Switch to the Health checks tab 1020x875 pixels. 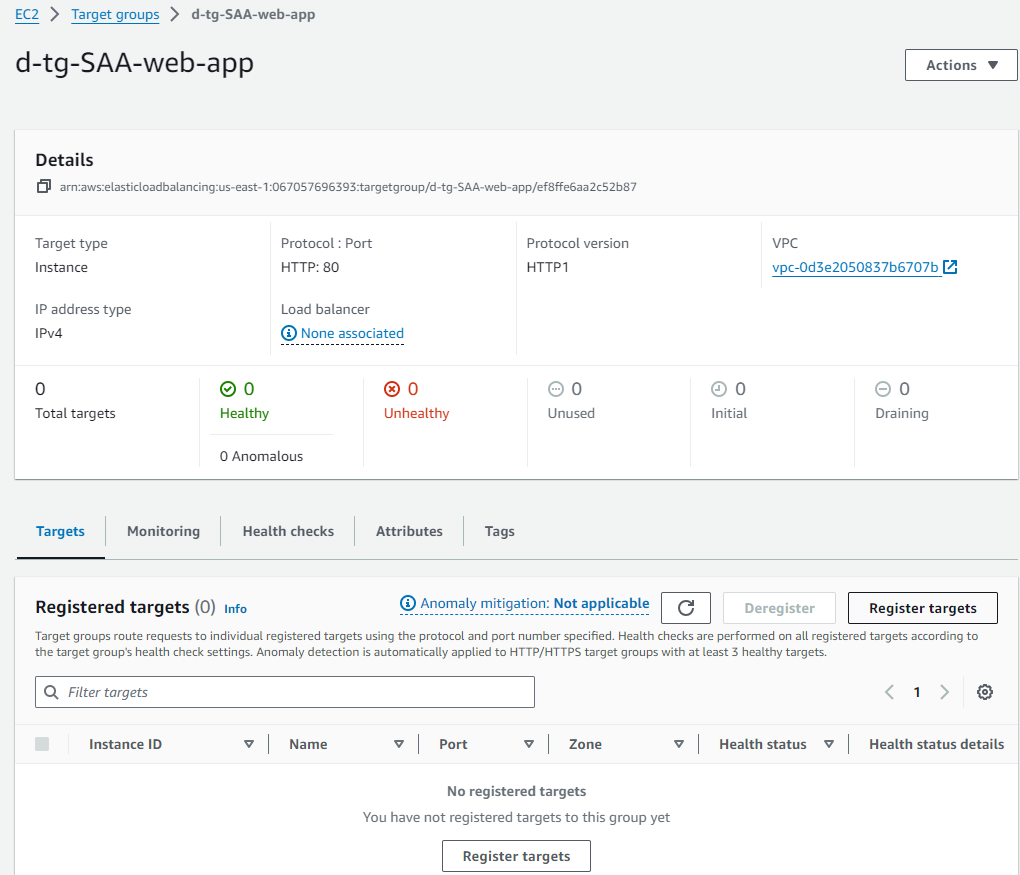[288, 531]
